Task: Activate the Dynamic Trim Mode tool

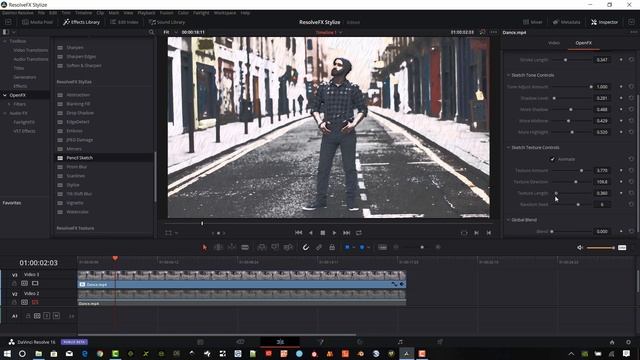Action: tap(231, 247)
